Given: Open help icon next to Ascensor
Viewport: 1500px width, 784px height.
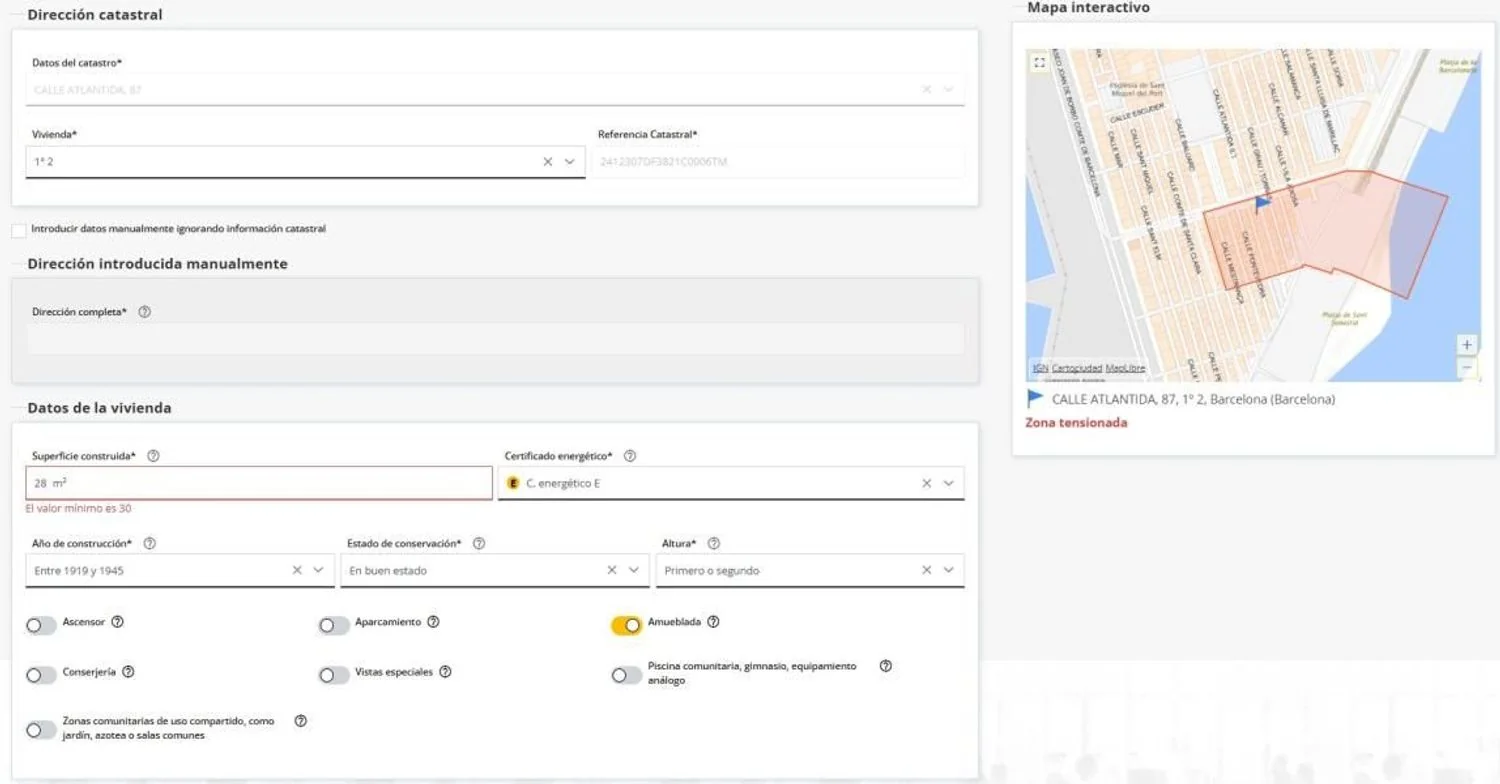Looking at the screenshot, I should (x=118, y=622).
